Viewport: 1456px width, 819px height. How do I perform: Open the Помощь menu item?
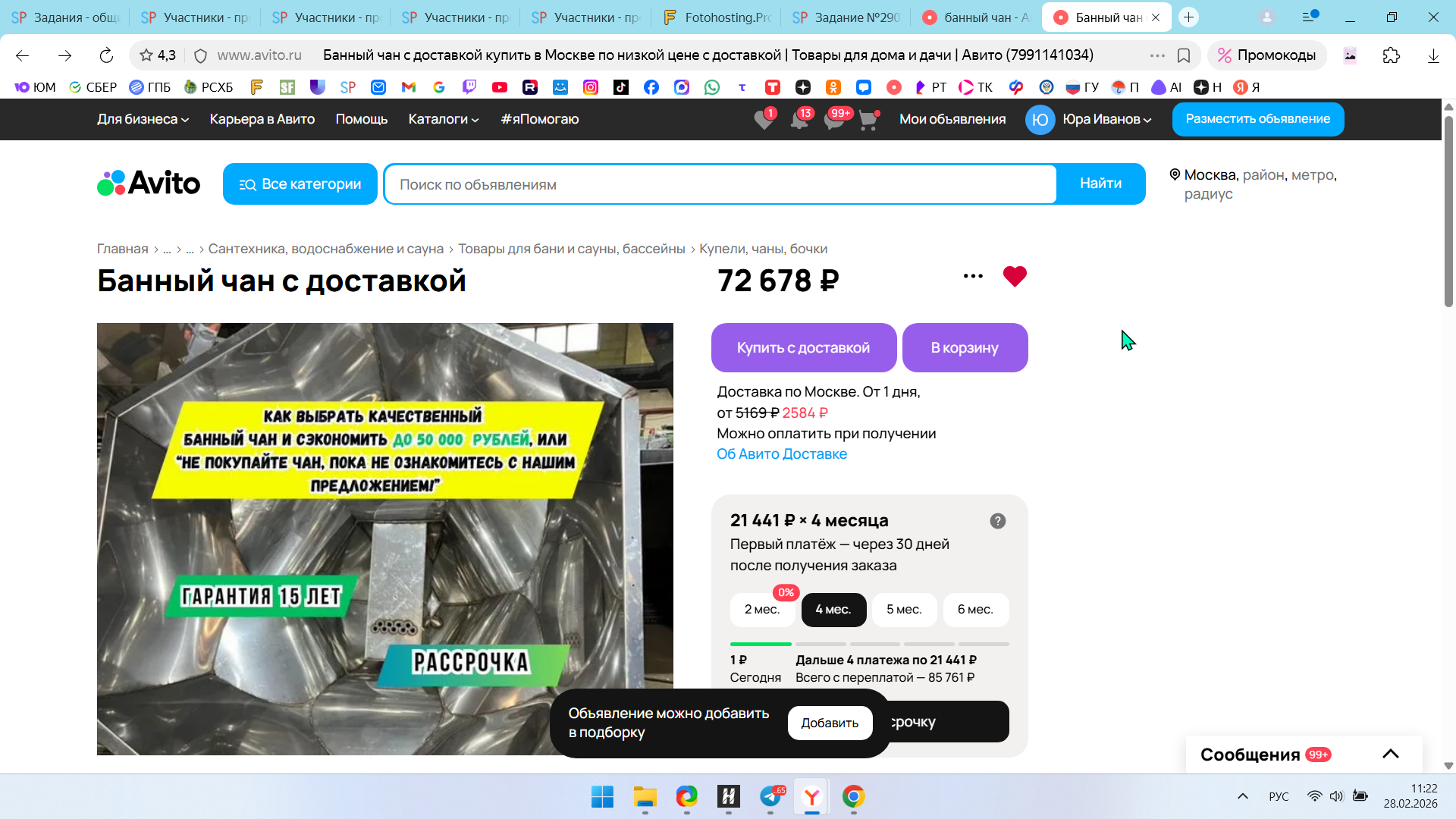pyautogui.click(x=361, y=119)
